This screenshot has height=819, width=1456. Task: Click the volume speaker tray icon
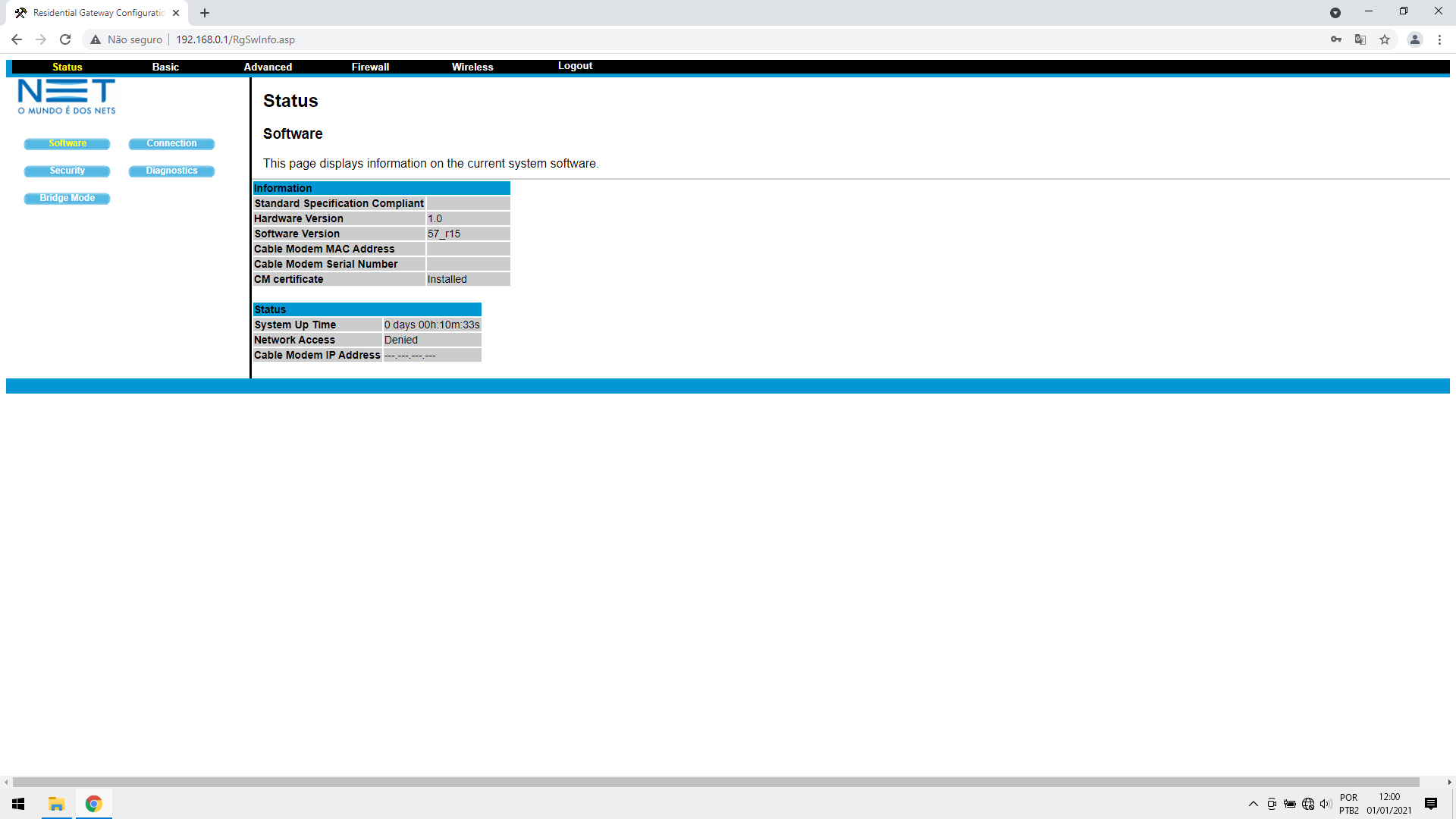click(x=1326, y=804)
